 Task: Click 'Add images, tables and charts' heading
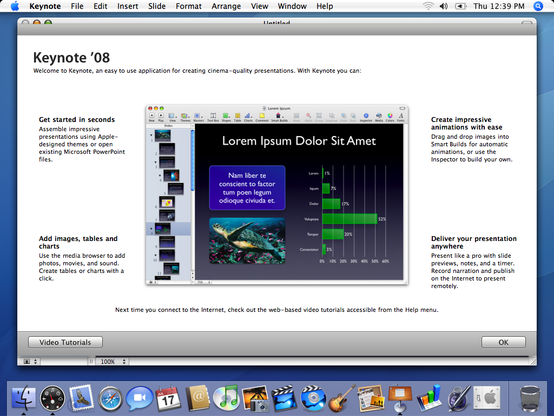78,242
